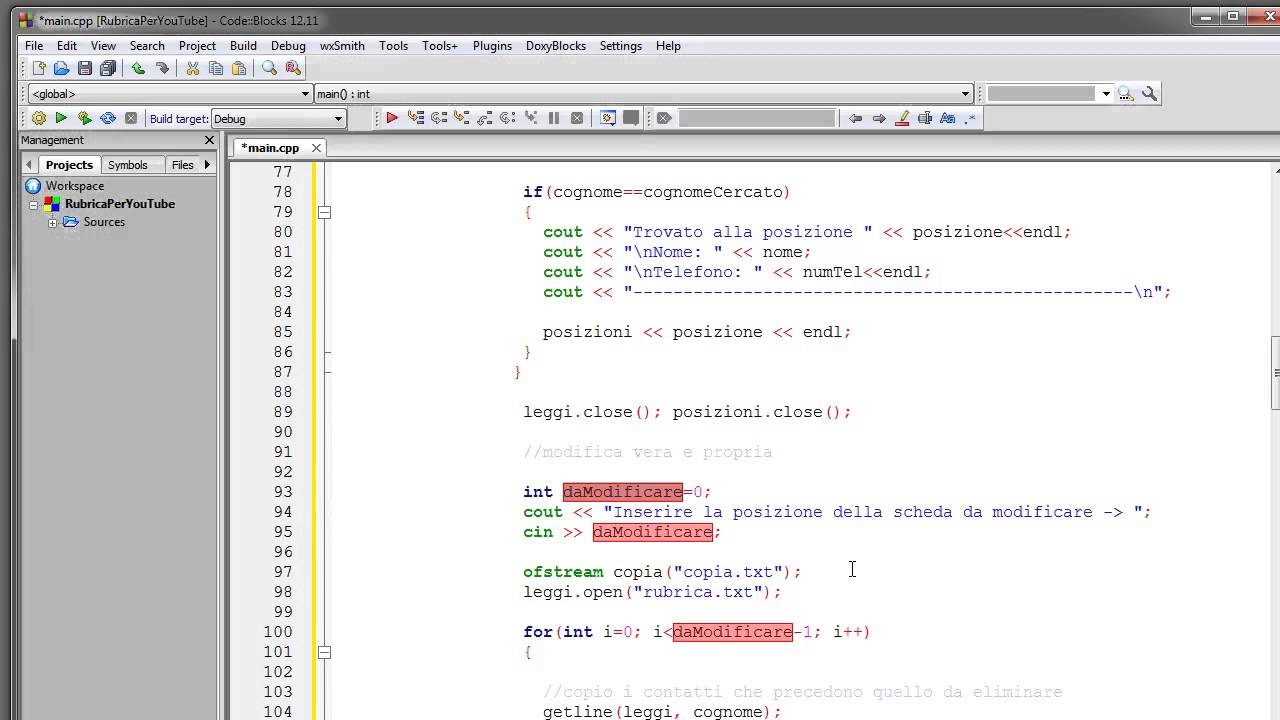
Task: Clear the incremental search field with the X icon
Action: [x=664, y=118]
